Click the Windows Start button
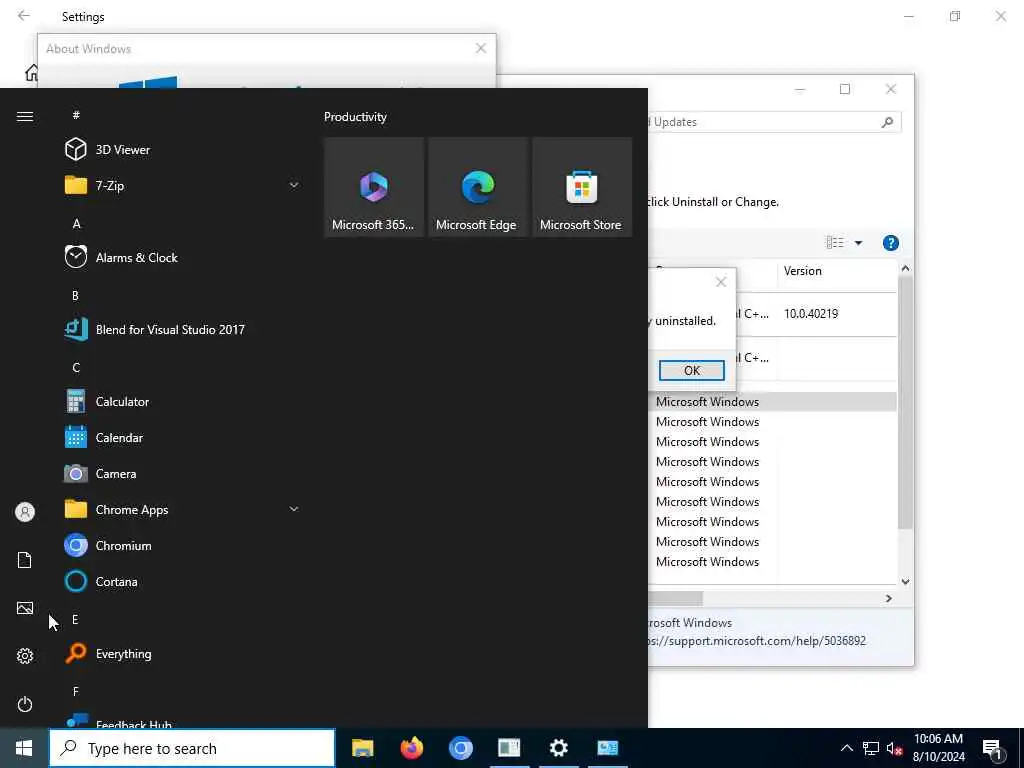The width and height of the screenshot is (1024, 768). point(24,748)
